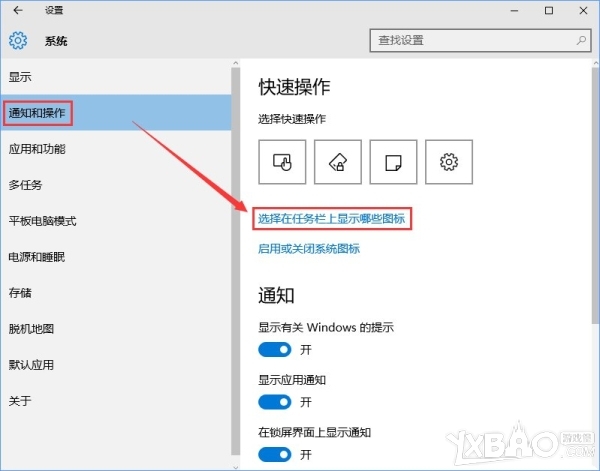
Task: Toggle Windows tips notifications switch
Action: [275, 349]
